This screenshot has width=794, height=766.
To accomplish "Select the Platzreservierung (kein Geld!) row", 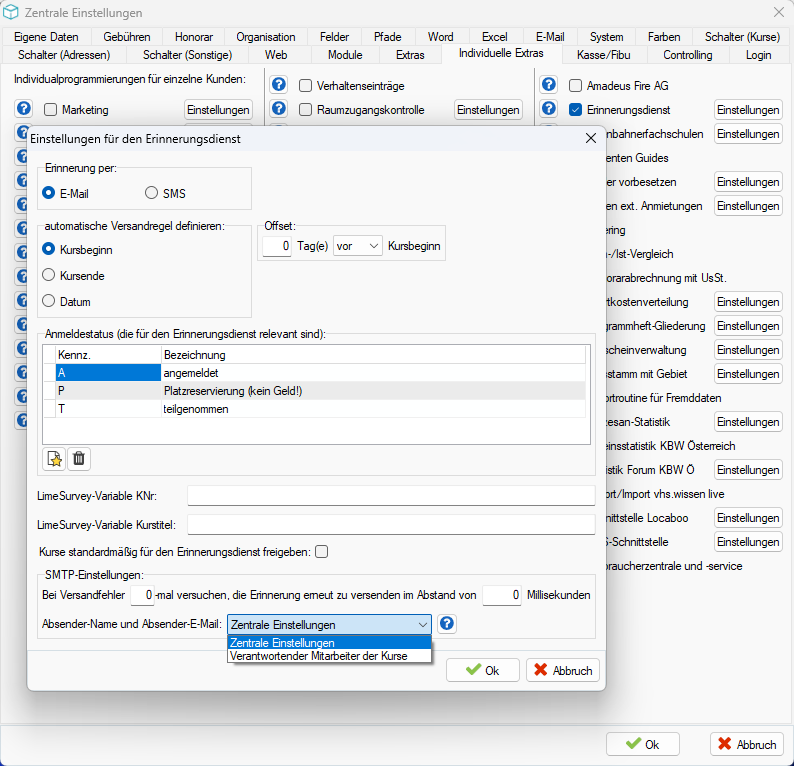I will [x=315, y=391].
